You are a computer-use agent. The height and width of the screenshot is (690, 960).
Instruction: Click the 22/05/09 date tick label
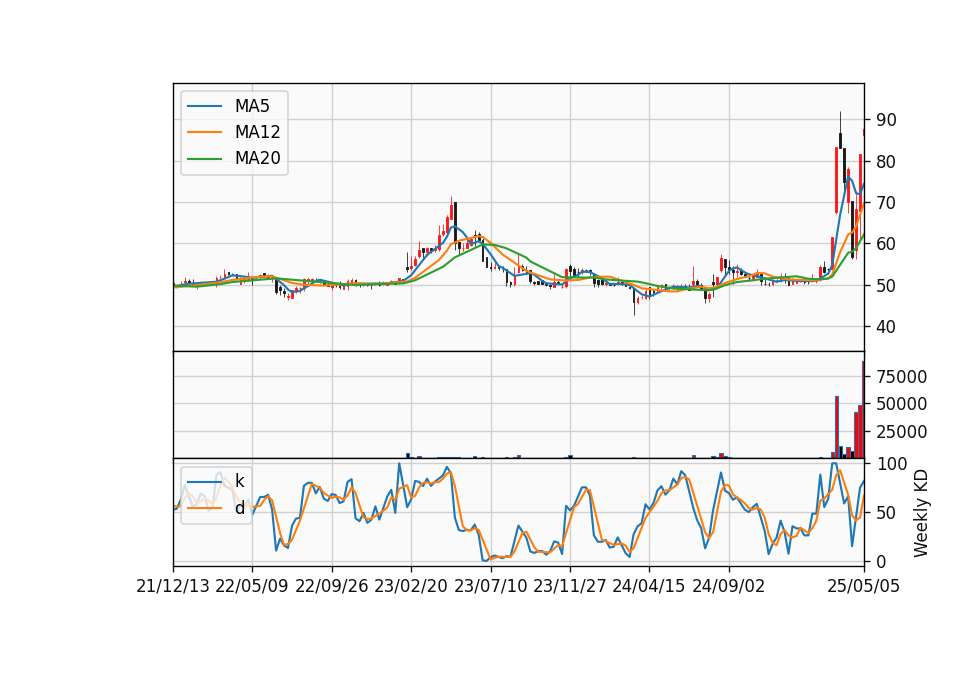[252, 586]
